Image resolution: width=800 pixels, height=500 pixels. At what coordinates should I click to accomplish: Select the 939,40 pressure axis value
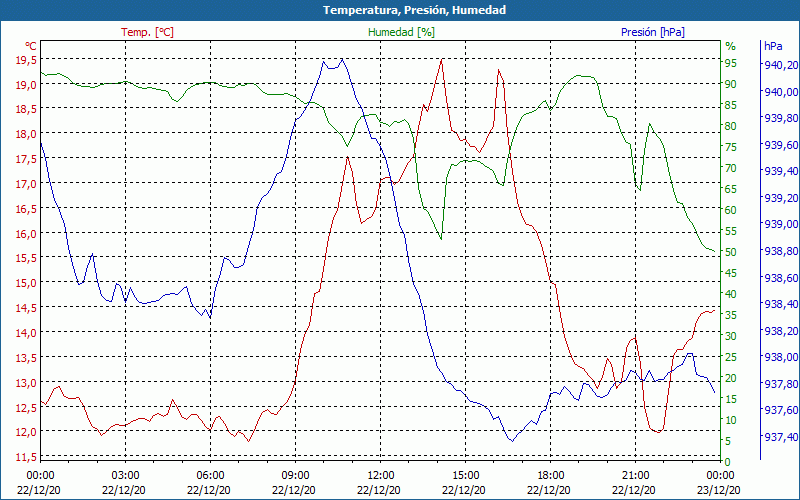[781, 171]
